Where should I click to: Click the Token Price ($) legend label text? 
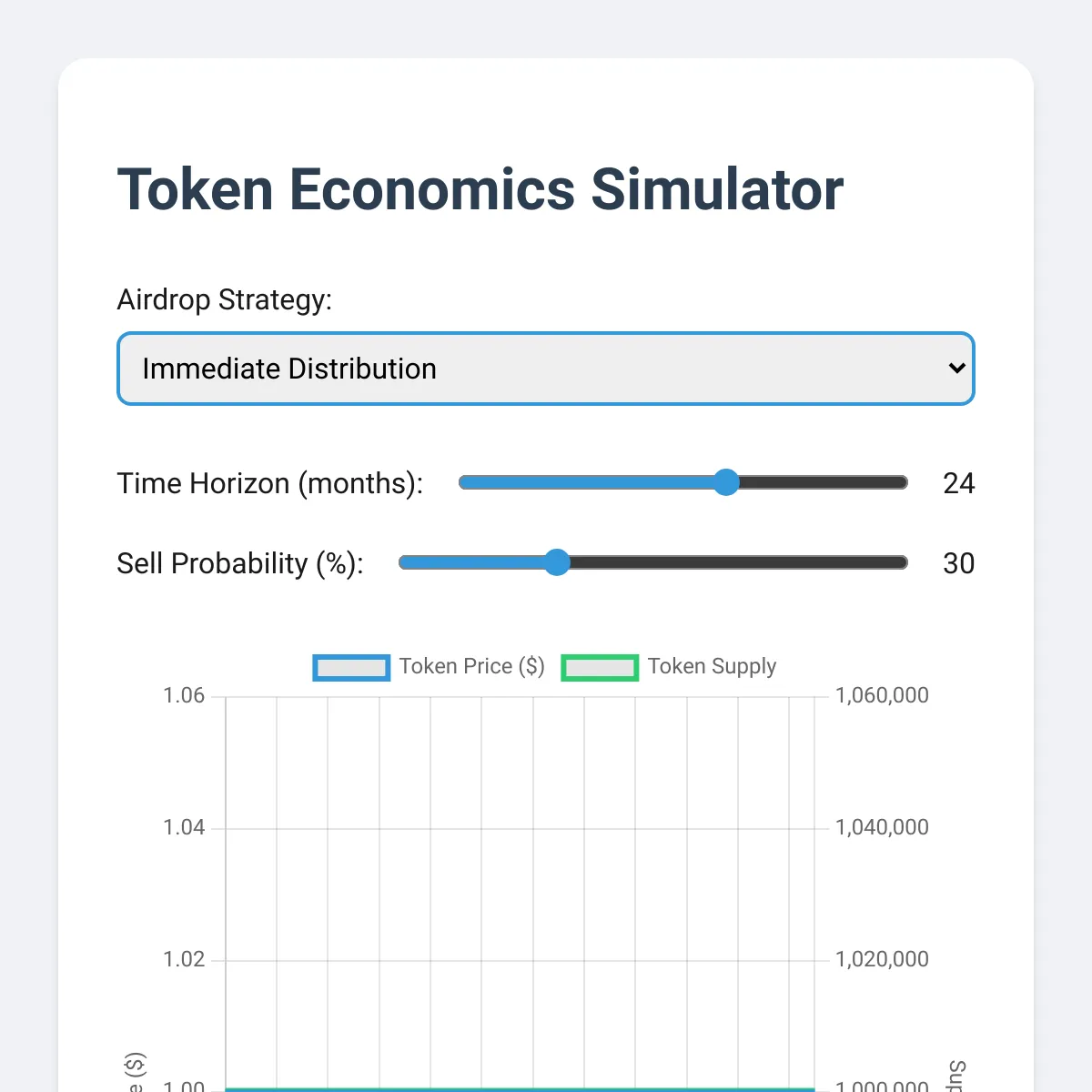[471, 666]
